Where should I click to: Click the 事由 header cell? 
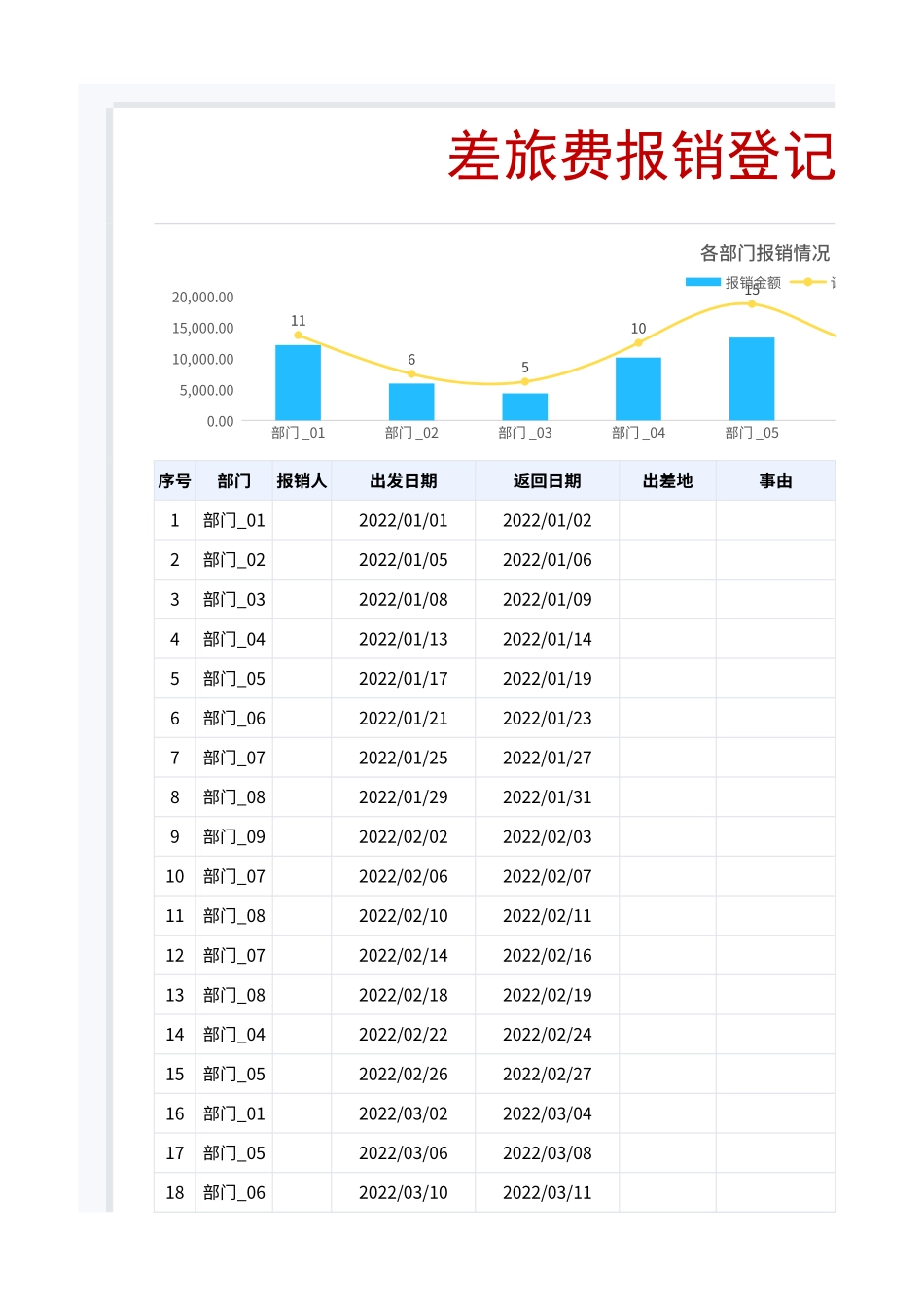point(774,479)
